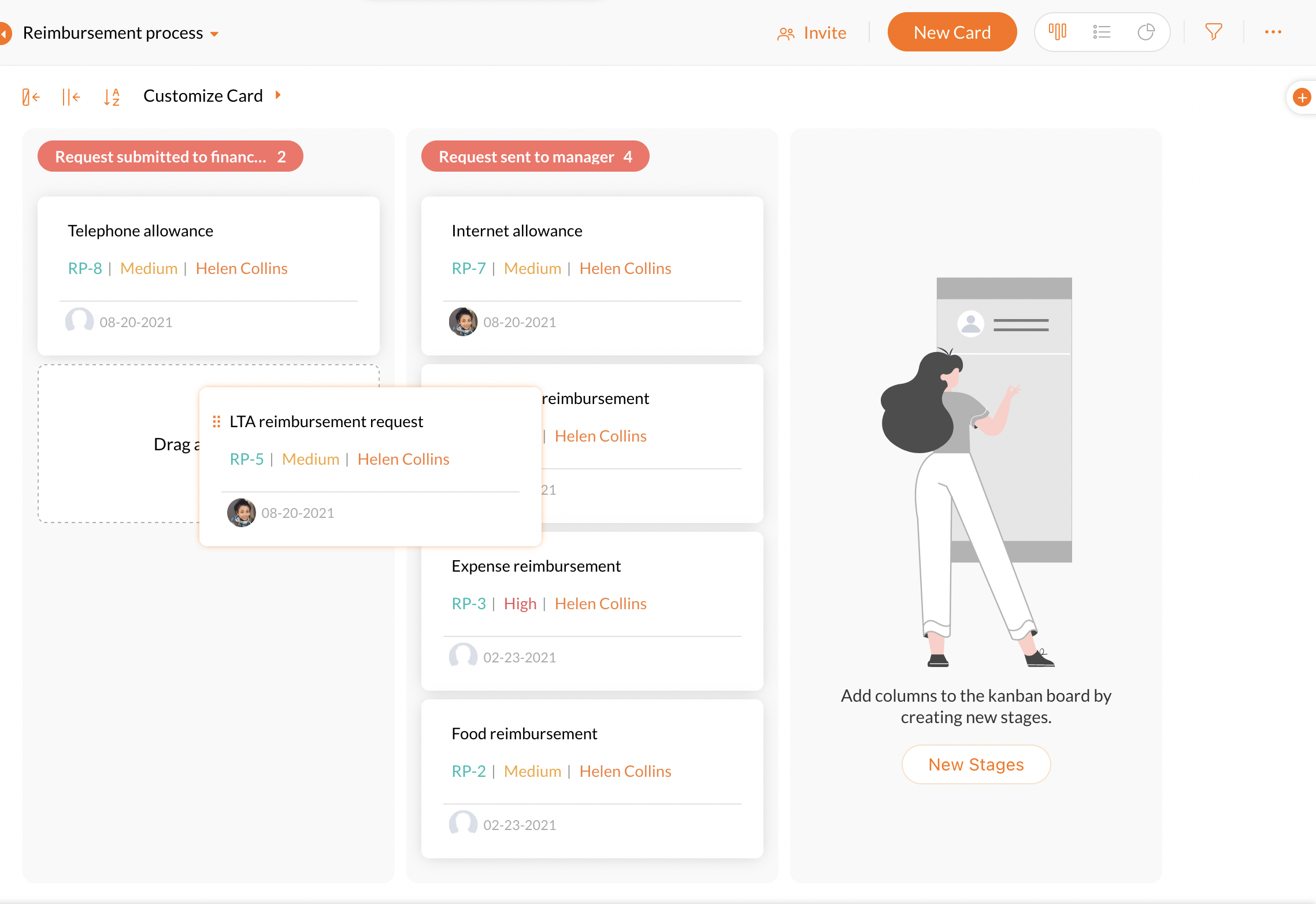Select the Request sent to manager stage header
1316x904 pixels.
point(535,157)
